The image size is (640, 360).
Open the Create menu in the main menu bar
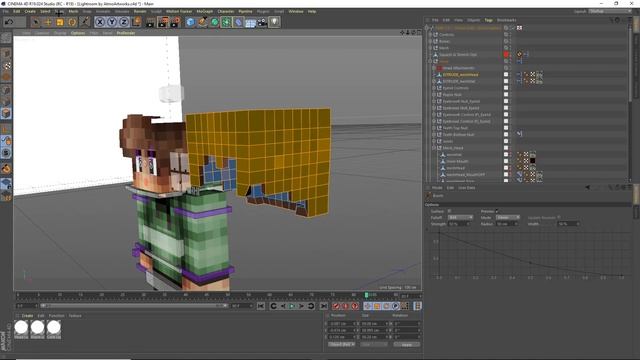coord(30,11)
